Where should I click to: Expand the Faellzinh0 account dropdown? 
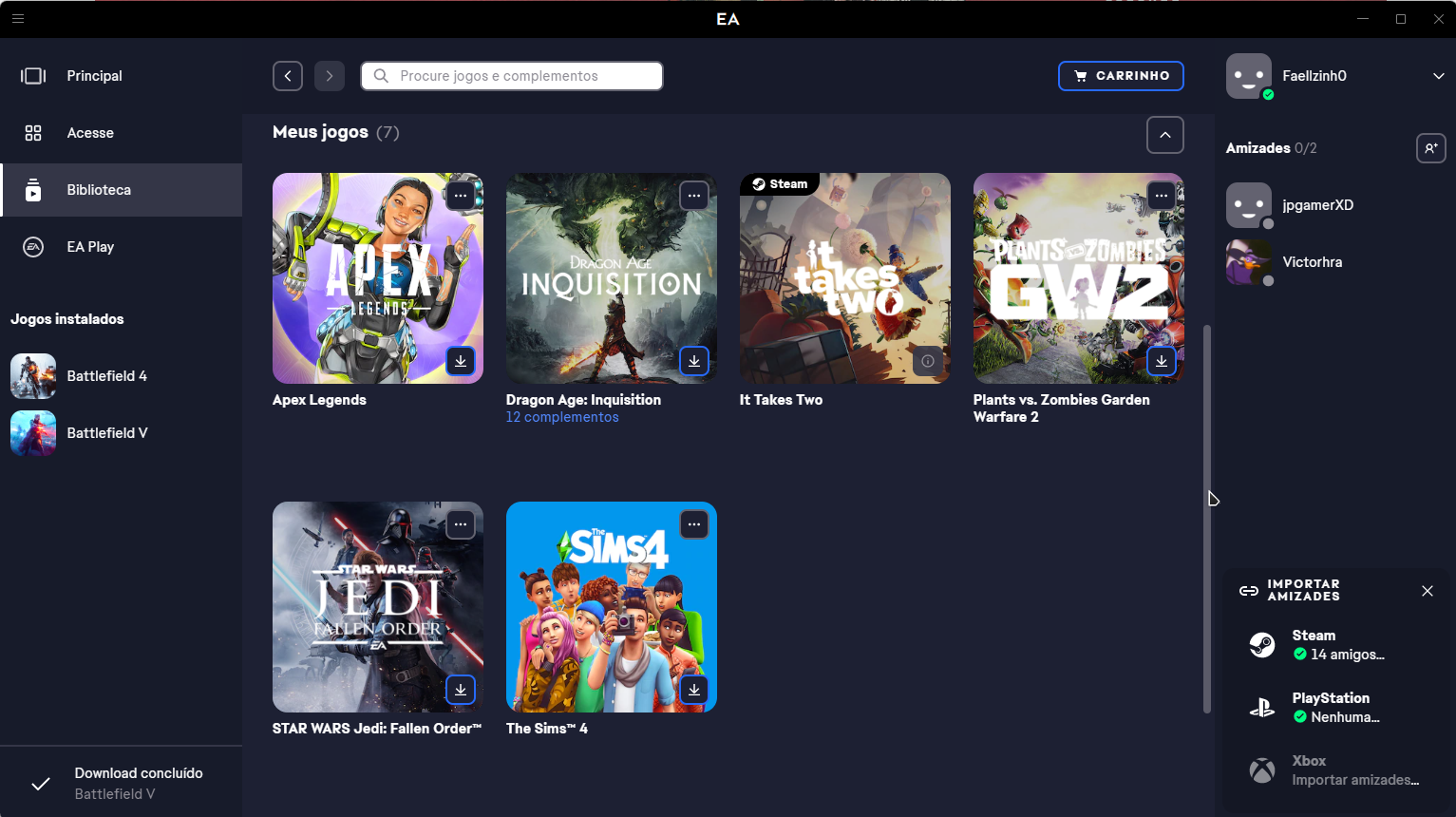pos(1438,76)
